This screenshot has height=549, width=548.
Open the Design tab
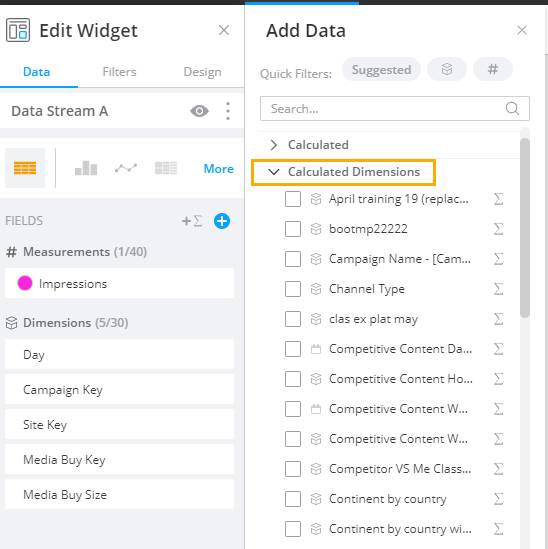(202, 72)
